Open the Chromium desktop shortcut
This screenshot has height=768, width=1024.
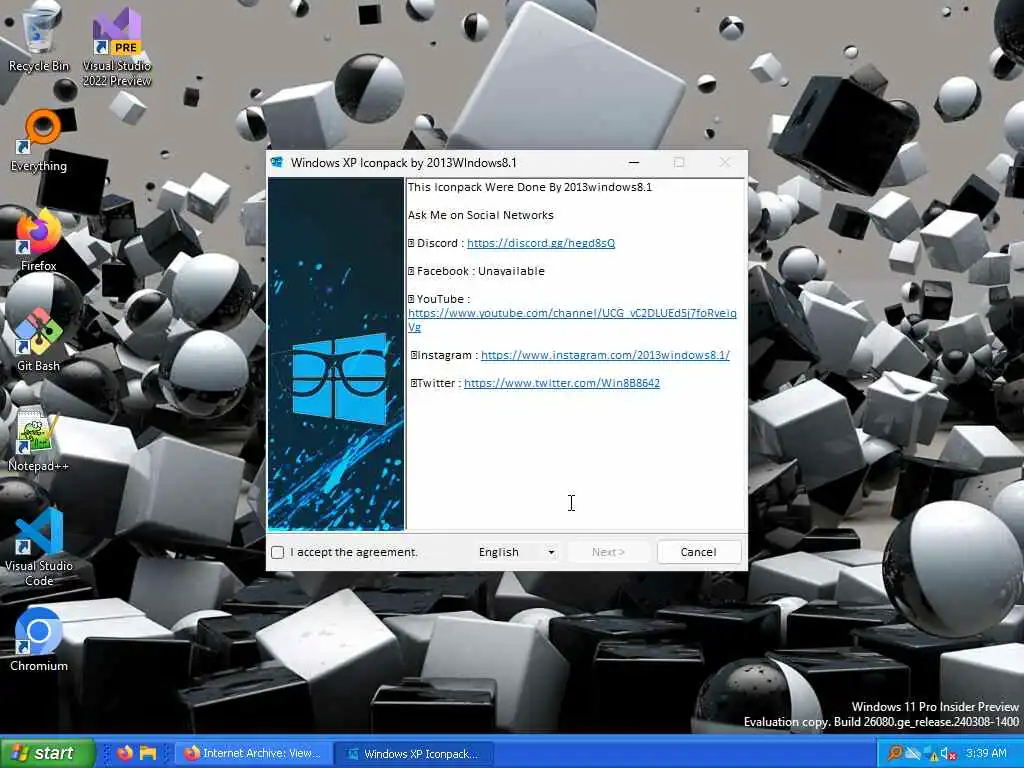coord(39,640)
